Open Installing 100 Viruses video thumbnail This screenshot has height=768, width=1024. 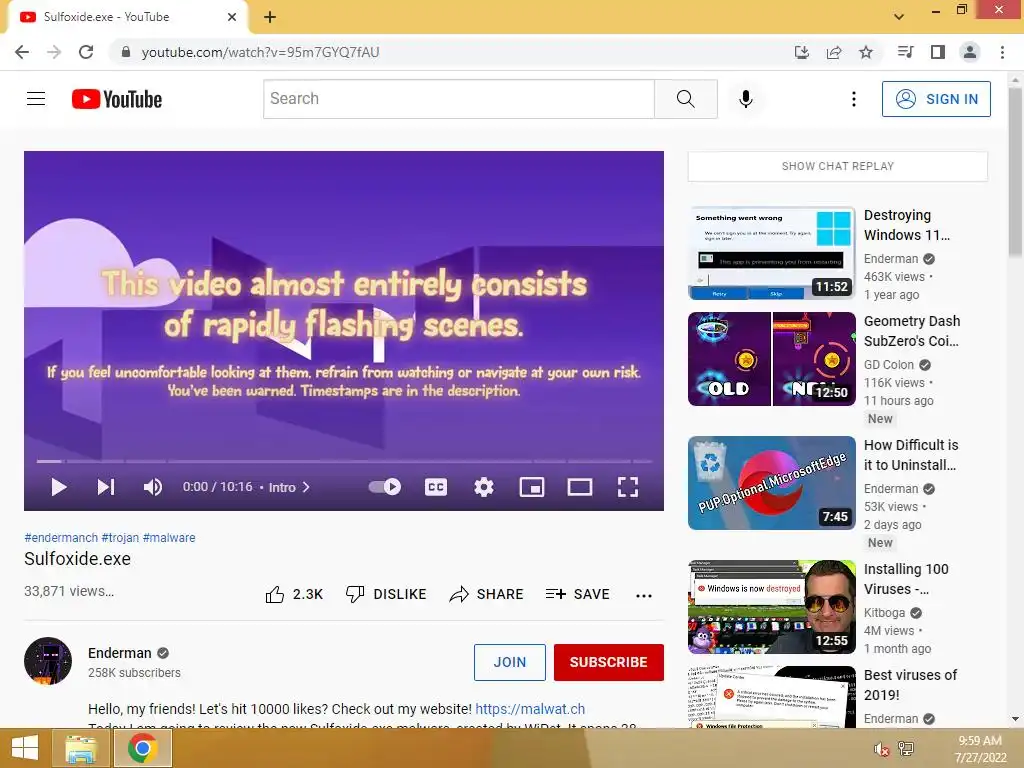tap(772, 607)
